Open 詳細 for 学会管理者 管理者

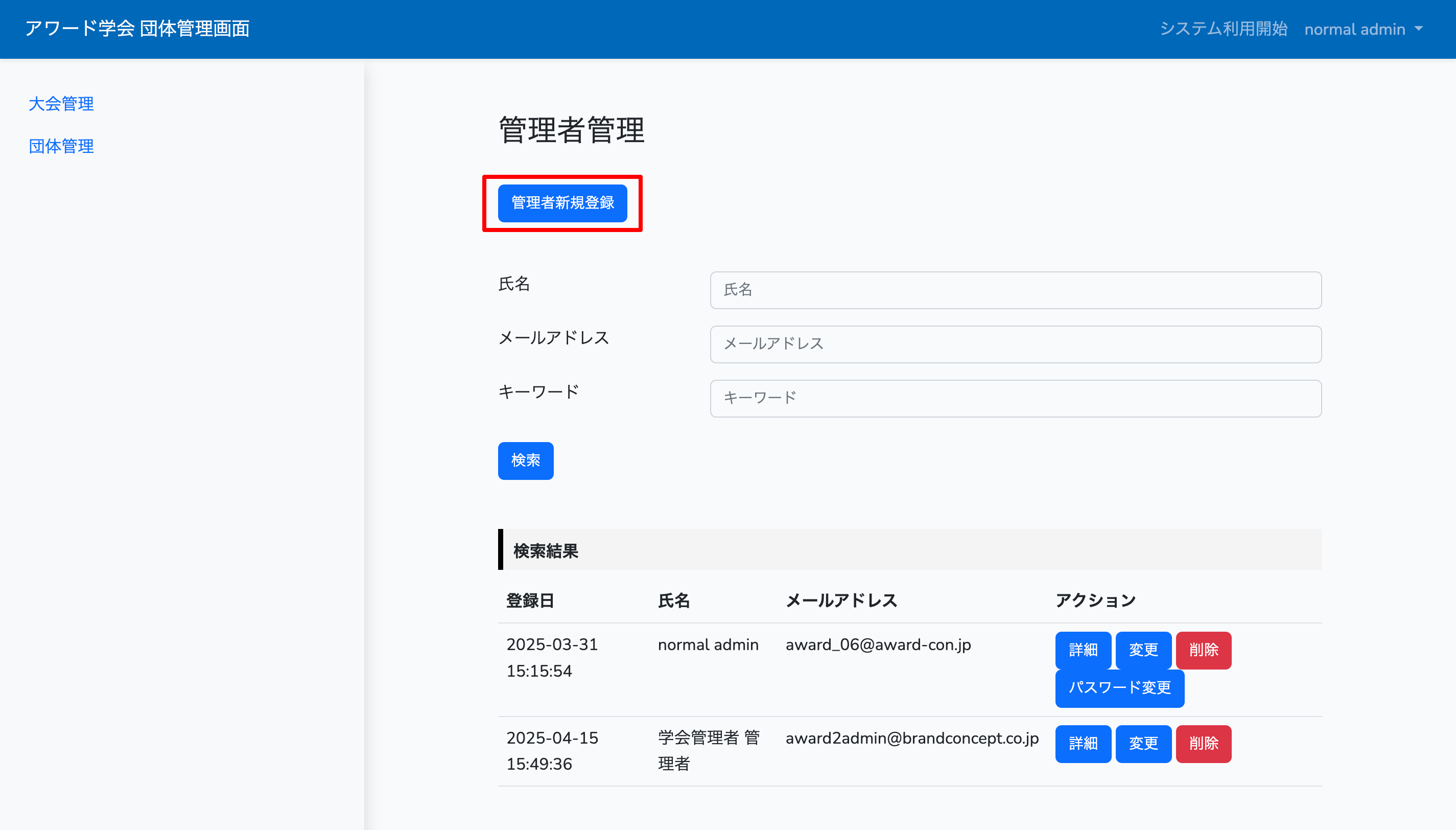click(x=1083, y=743)
